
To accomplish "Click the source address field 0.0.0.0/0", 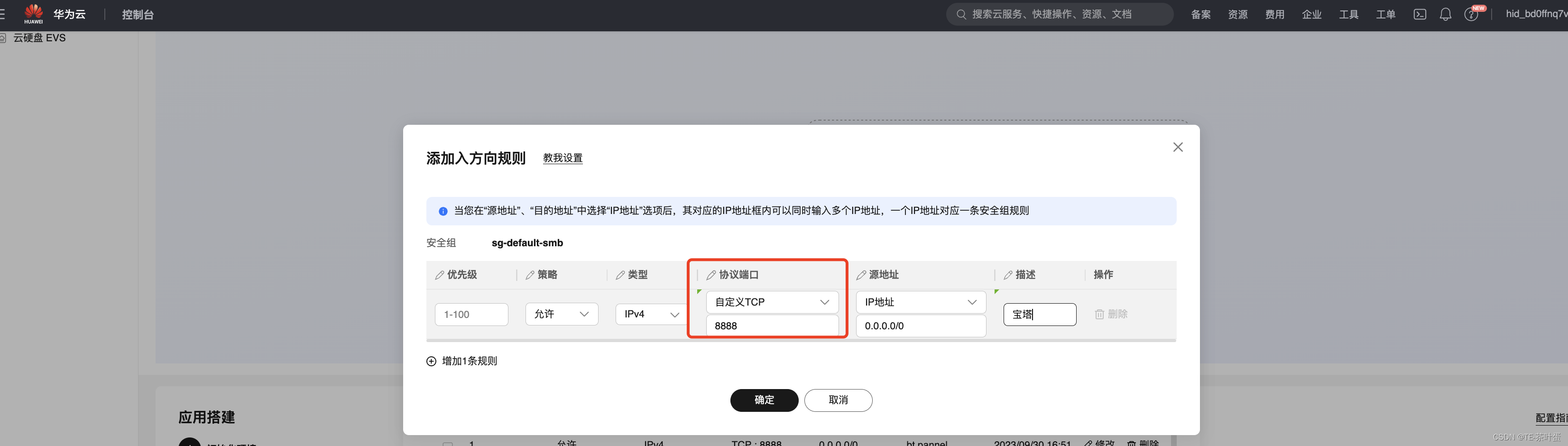I will coord(921,326).
